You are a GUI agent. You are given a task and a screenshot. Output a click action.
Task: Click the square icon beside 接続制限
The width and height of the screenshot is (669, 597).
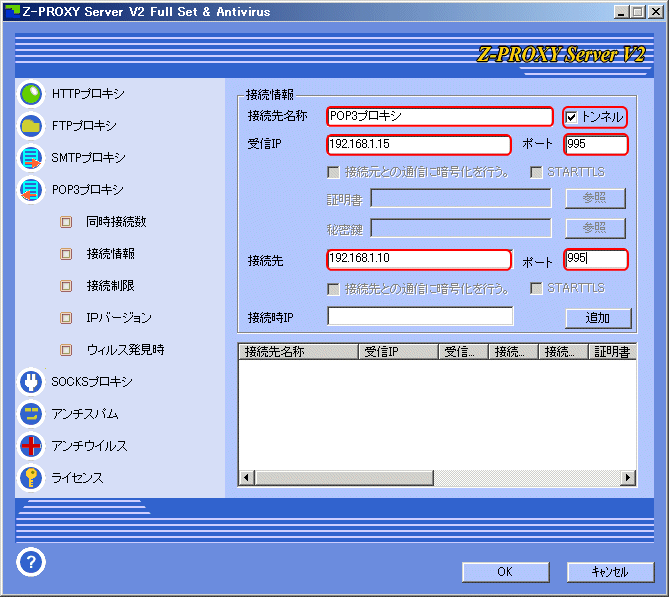pyautogui.click(x=66, y=286)
